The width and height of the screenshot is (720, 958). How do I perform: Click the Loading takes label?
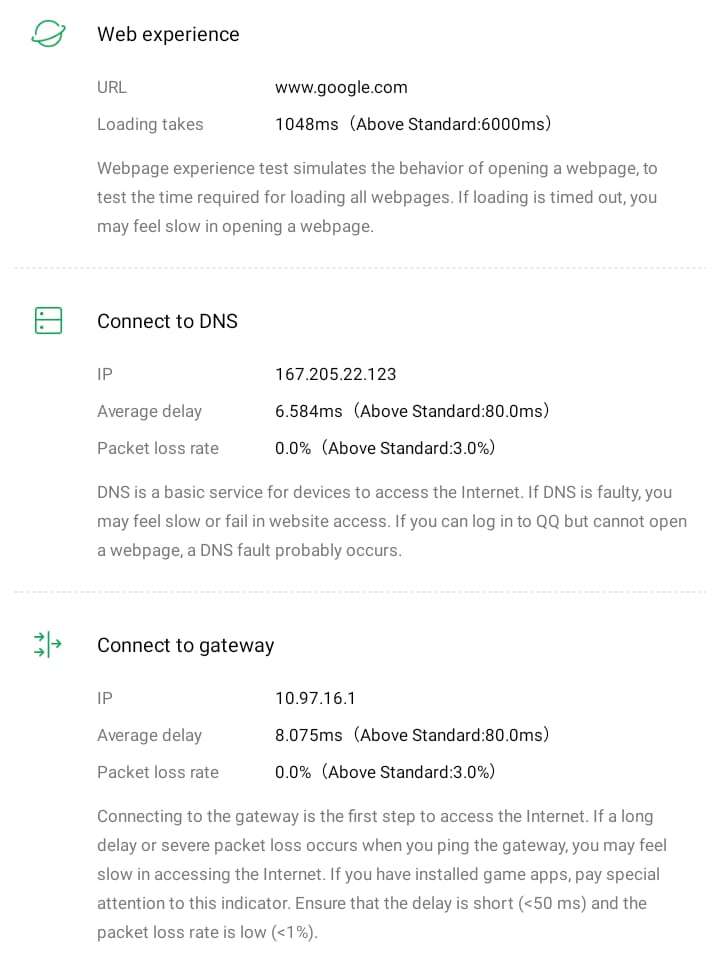click(150, 124)
